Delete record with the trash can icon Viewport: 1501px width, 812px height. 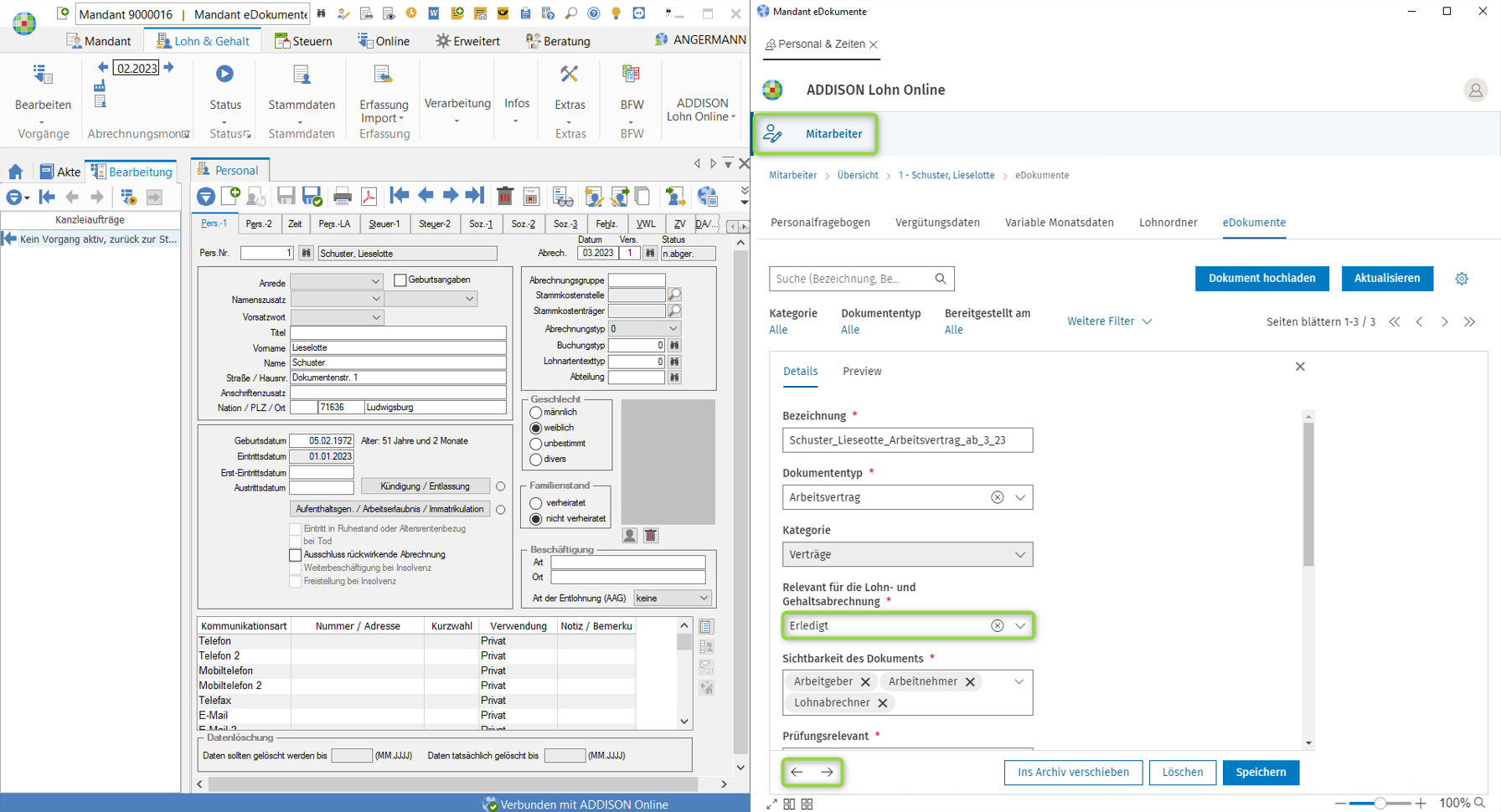[x=504, y=196]
